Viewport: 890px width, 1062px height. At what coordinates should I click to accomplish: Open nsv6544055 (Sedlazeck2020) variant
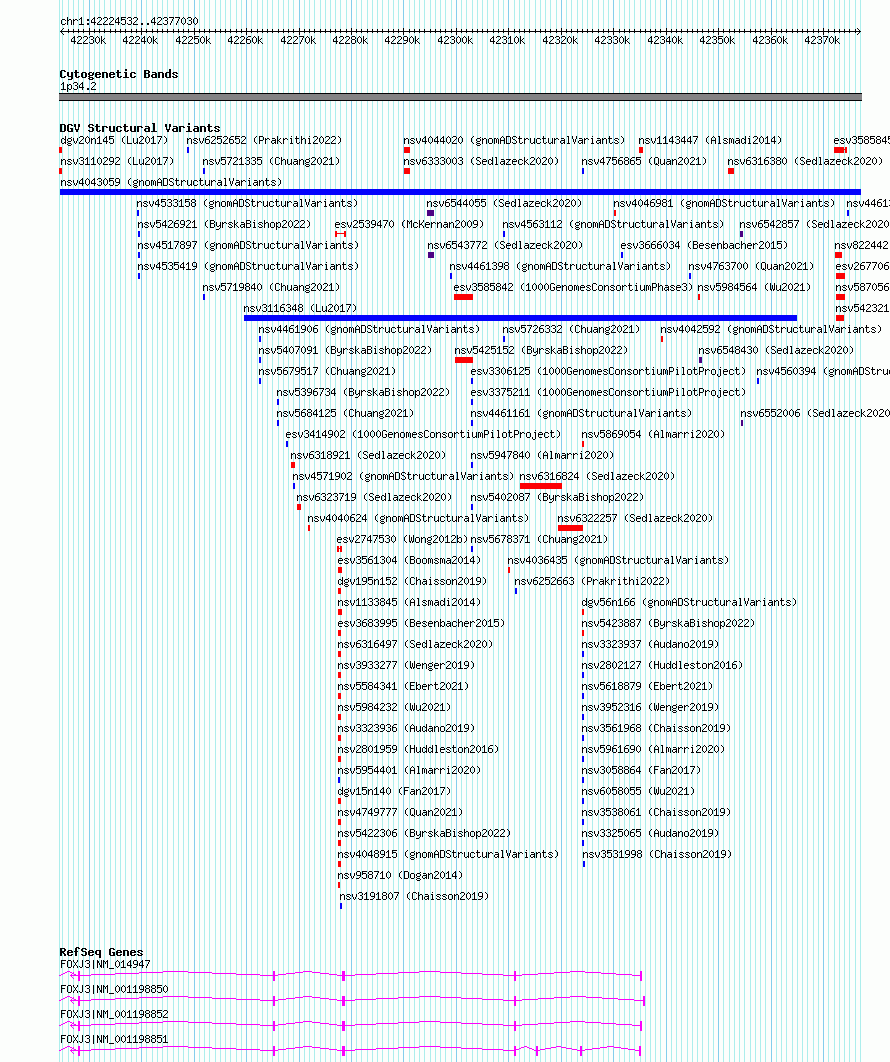point(504,203)
